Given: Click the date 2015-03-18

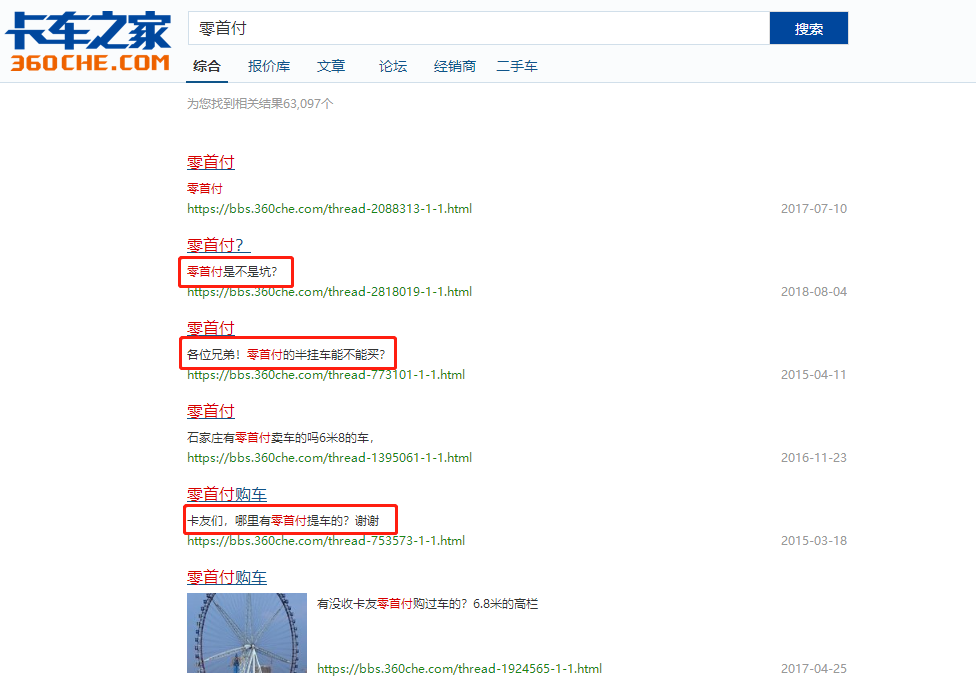Looking at the screenshot, I should 814,540.
